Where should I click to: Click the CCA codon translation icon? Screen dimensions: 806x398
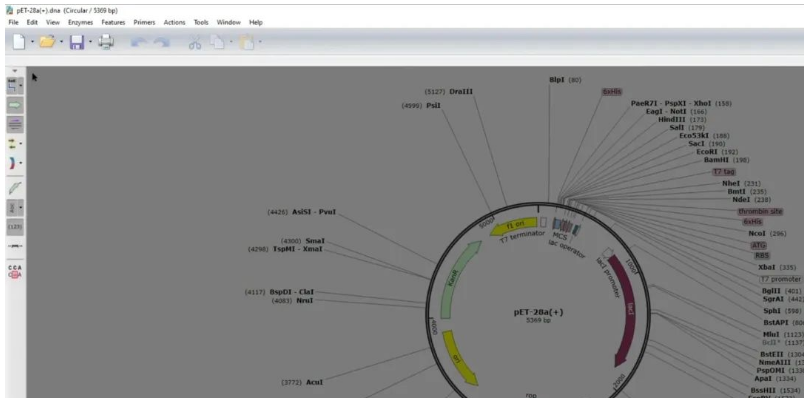(x=15, y=272)
